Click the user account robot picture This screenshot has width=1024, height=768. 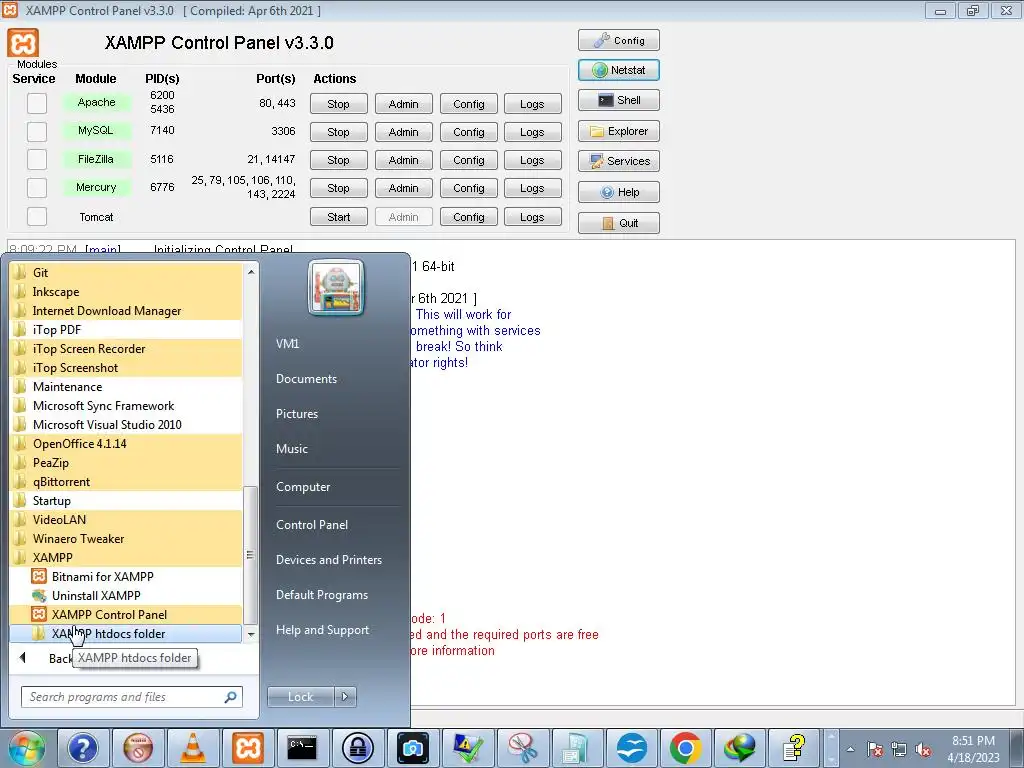pos(336,287)
